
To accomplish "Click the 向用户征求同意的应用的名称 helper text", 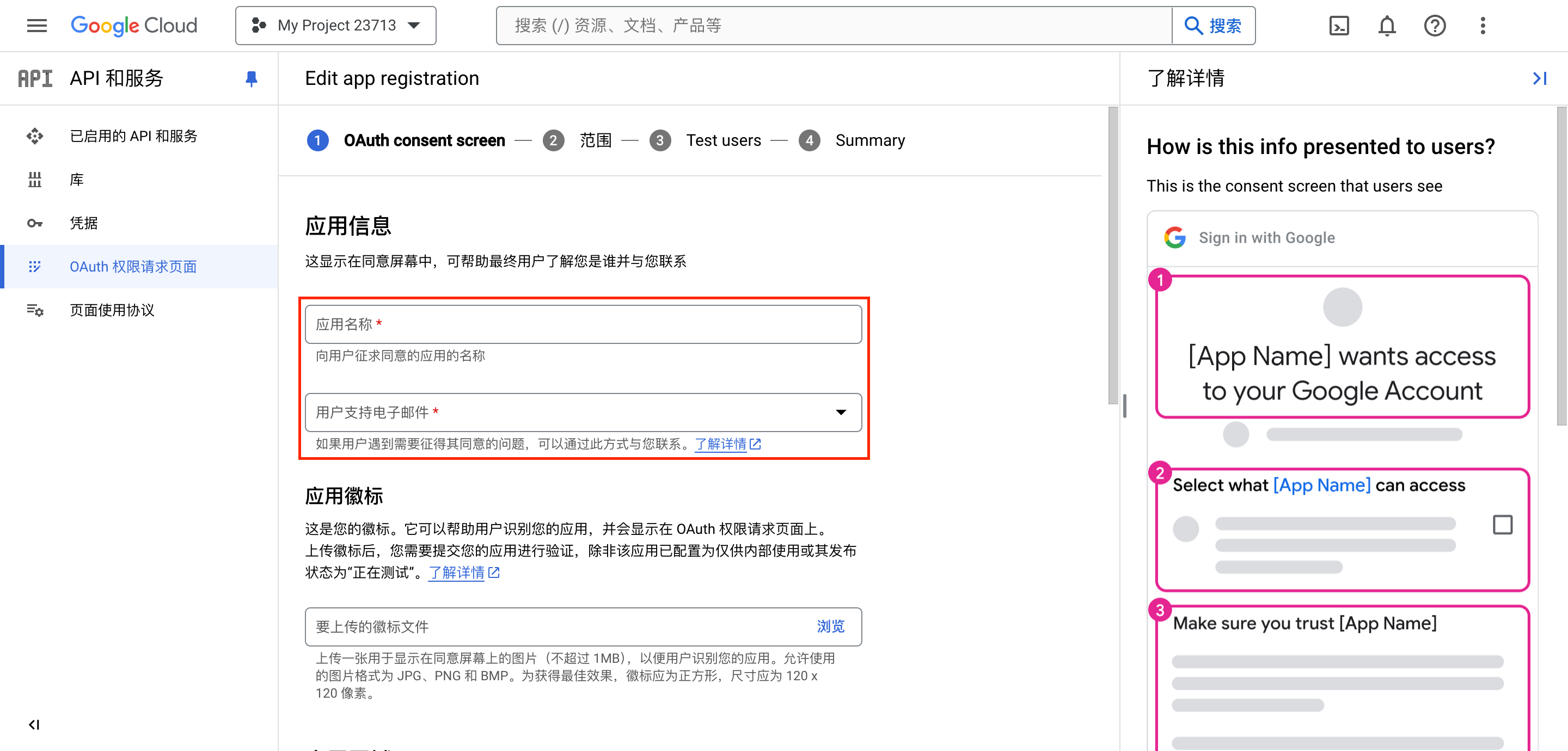I will 400,355.
